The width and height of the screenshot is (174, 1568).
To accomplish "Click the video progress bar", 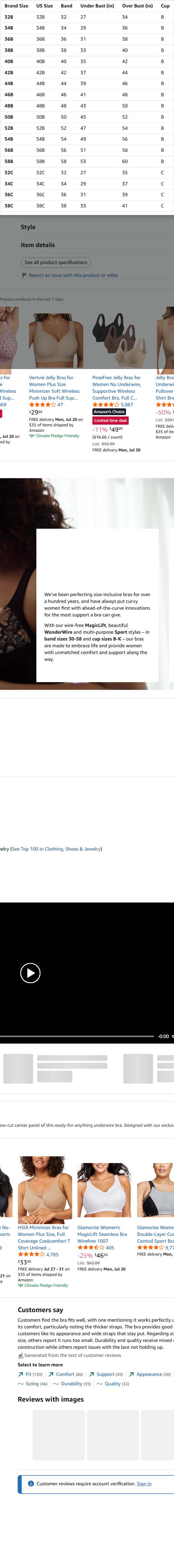I will pos(77,1036).
